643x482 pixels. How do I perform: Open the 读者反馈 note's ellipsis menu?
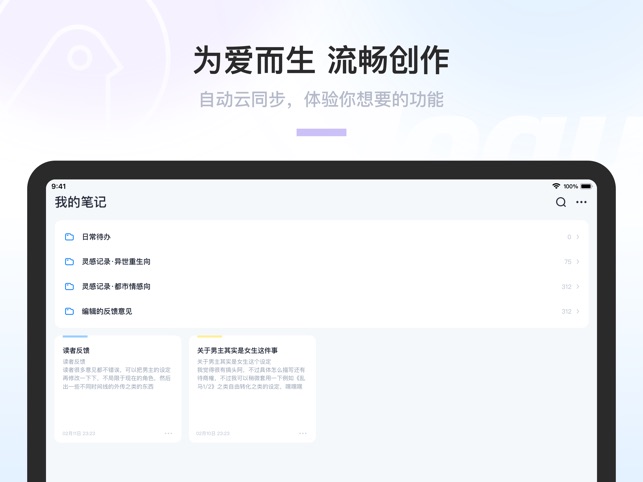click(168, 433)
